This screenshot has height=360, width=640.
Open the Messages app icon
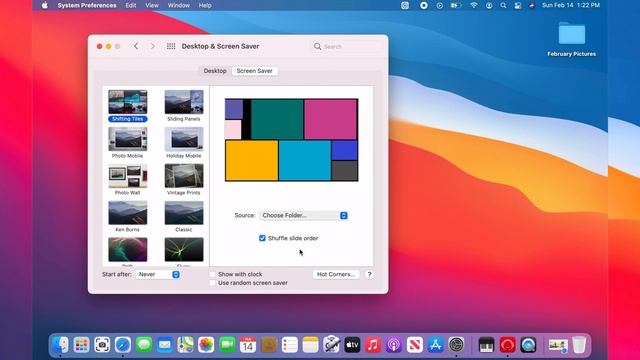(x=144, y=345)
